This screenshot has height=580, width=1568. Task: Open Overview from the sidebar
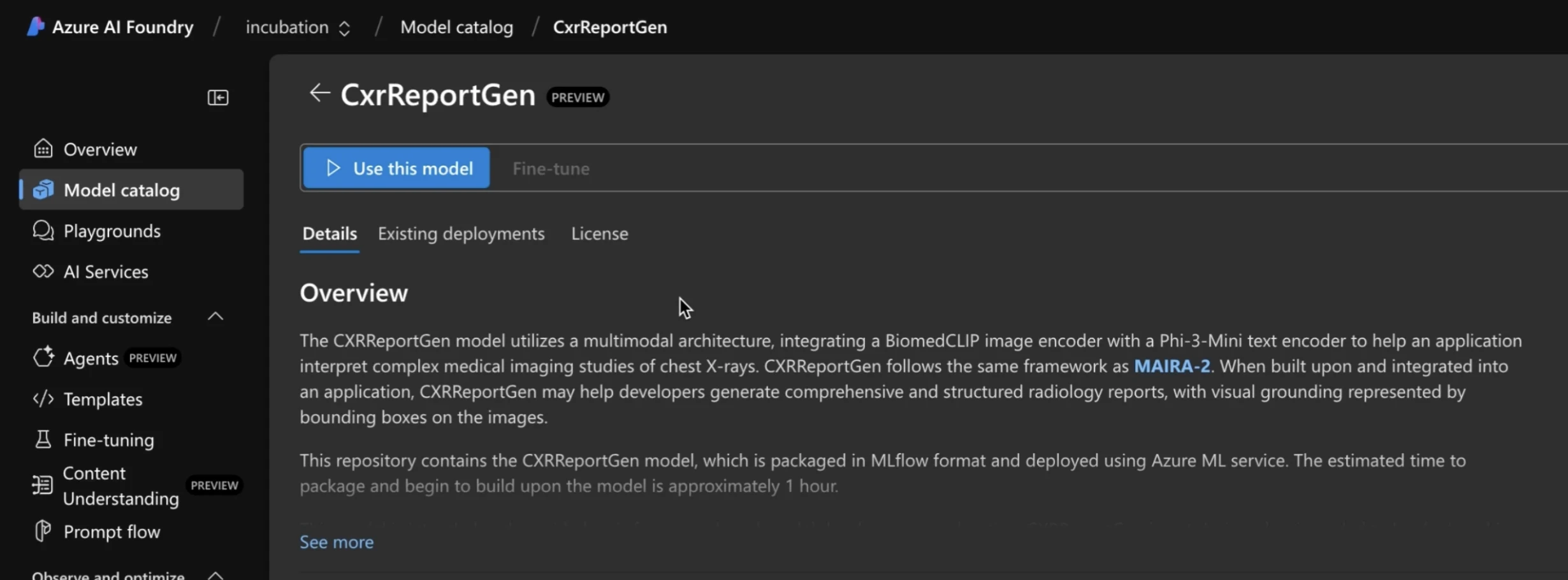100,149
